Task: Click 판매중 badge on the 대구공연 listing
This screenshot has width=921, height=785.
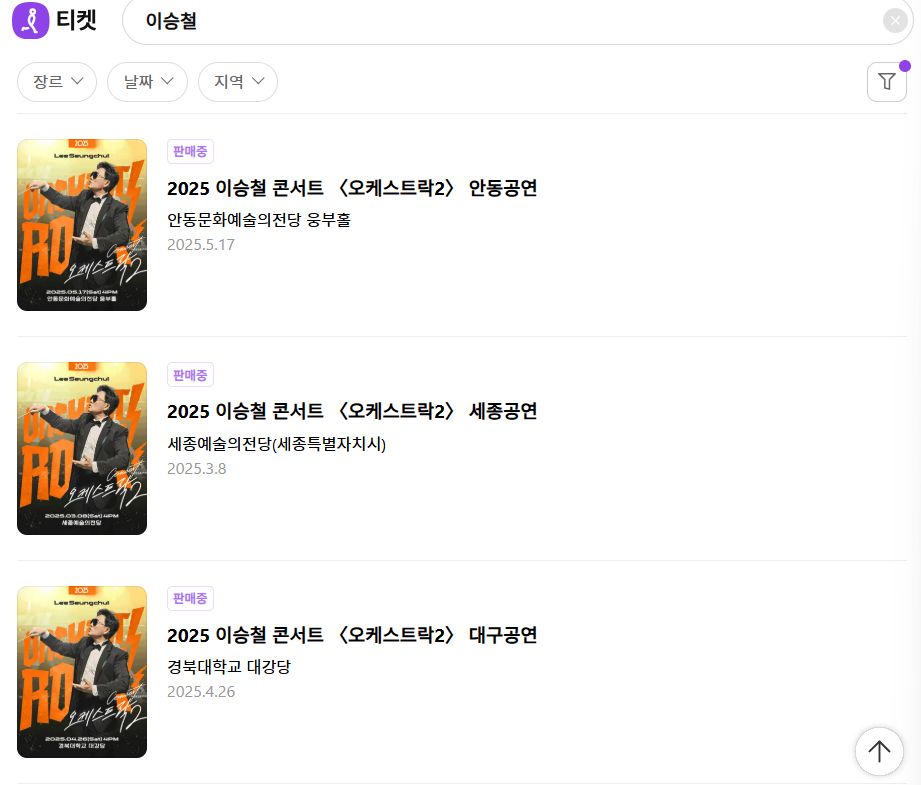Action: coord(190,598)
